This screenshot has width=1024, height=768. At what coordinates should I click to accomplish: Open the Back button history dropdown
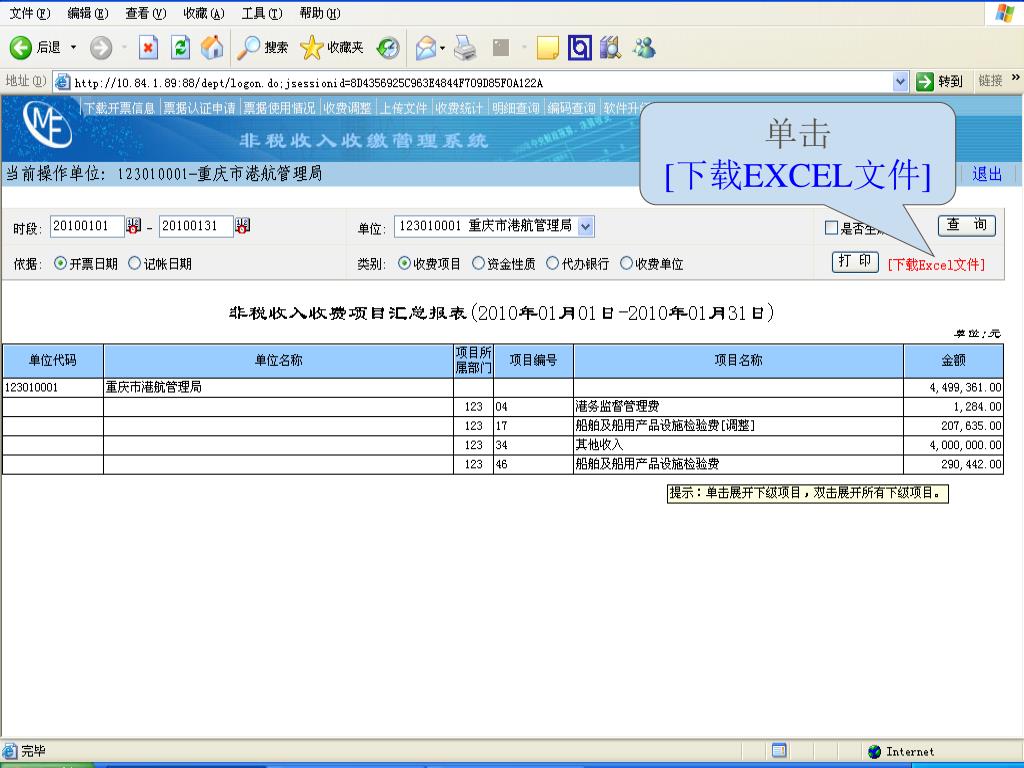coord(73,47)
